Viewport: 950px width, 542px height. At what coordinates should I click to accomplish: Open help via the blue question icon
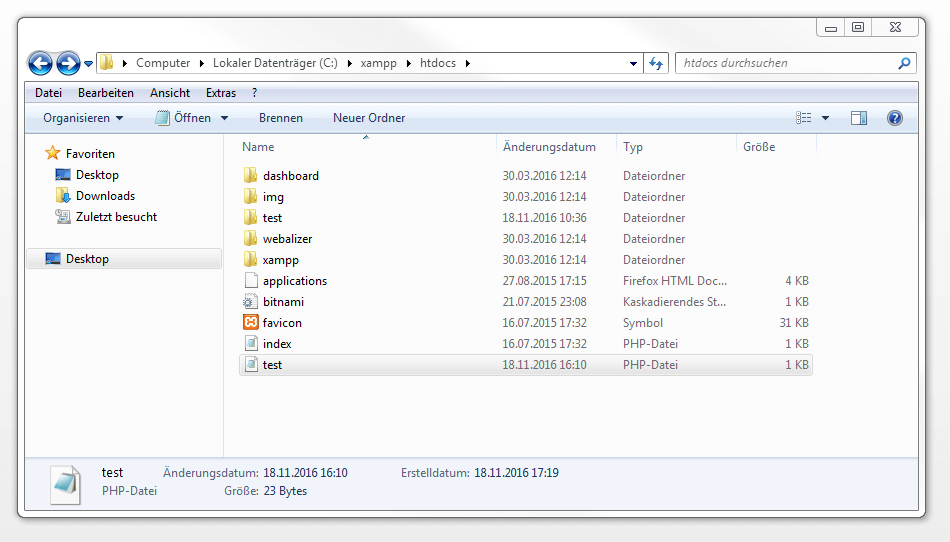click(x=894, y=117)
